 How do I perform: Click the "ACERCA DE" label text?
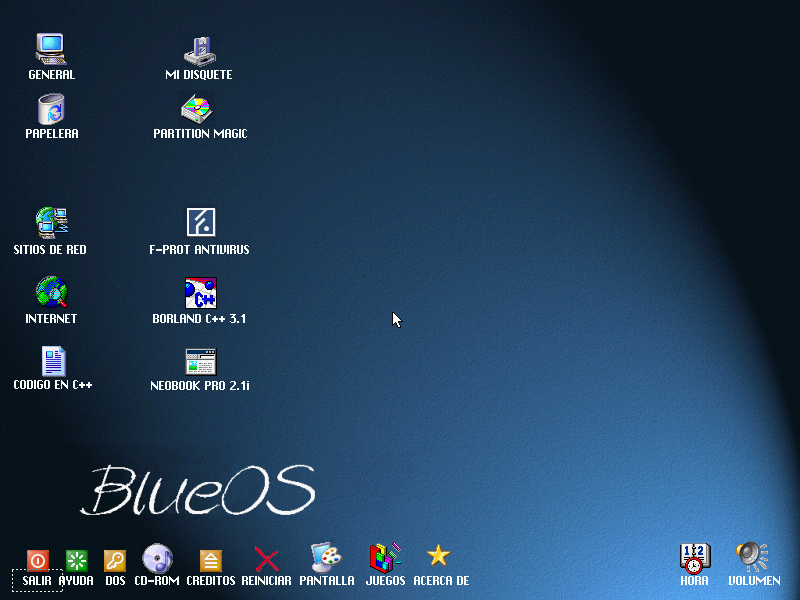click(x=441, y=581)
